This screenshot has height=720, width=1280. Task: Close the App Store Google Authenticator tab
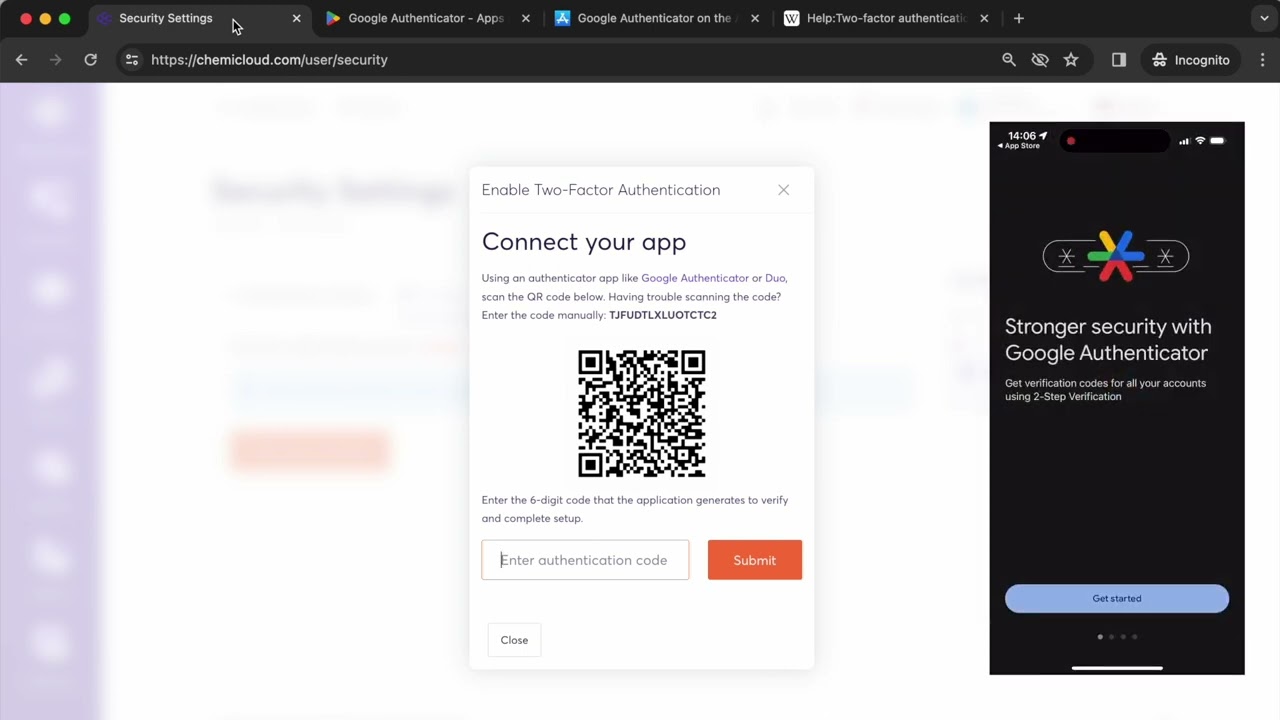point(754,18)
